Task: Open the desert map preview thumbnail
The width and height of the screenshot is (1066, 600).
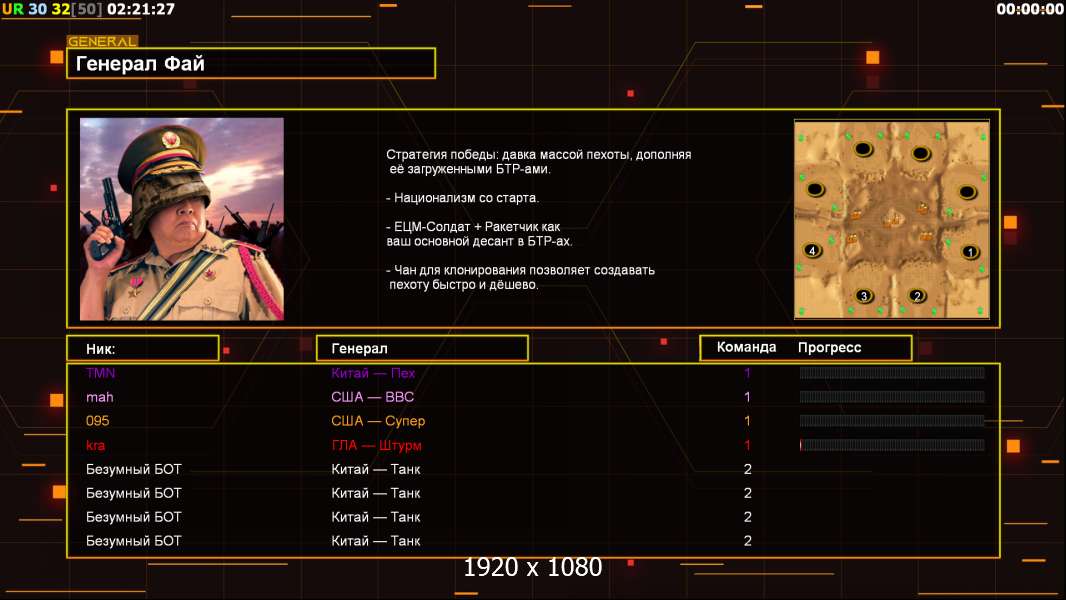Action: point(892,219)
